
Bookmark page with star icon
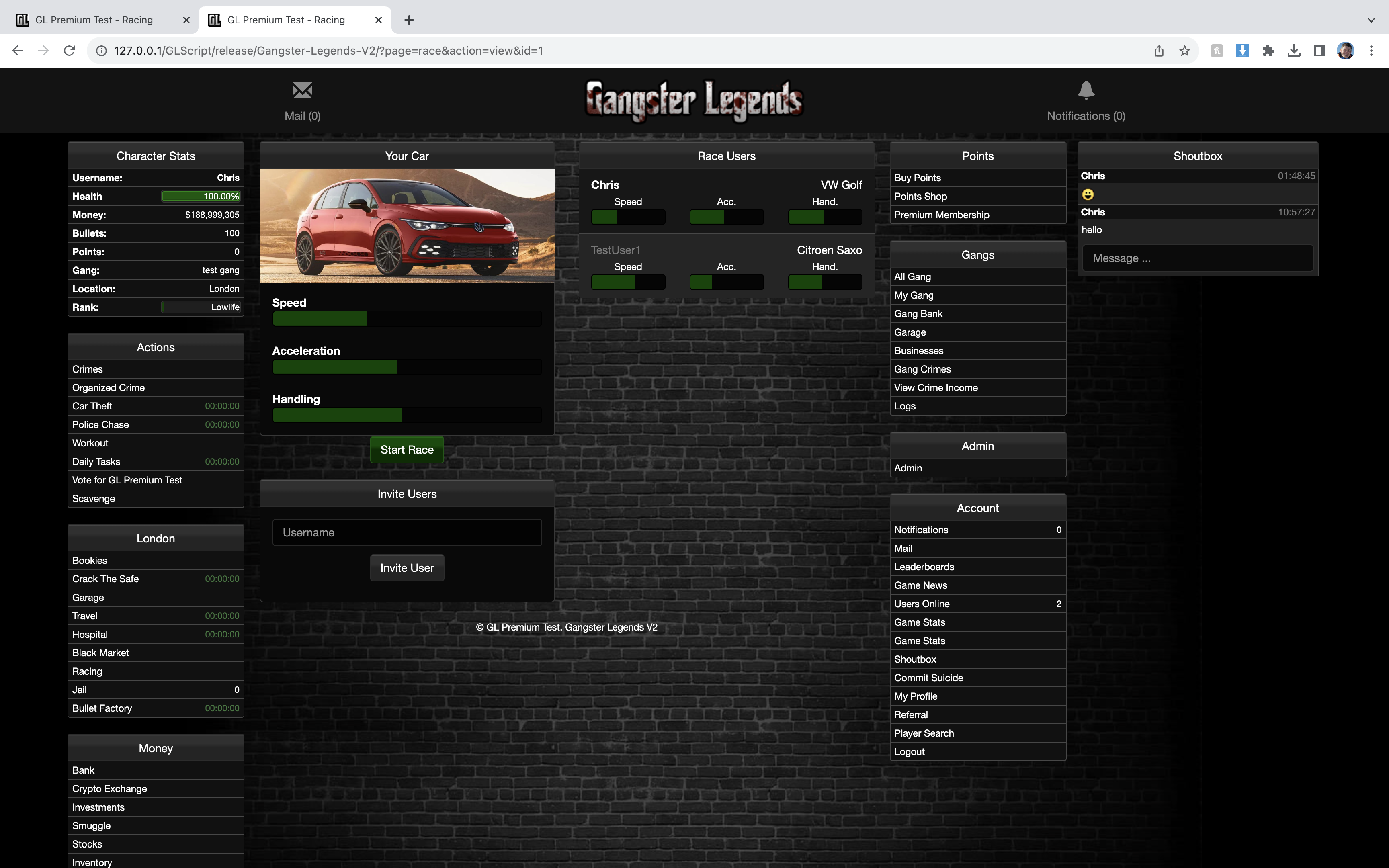[x=1185, y=51]
